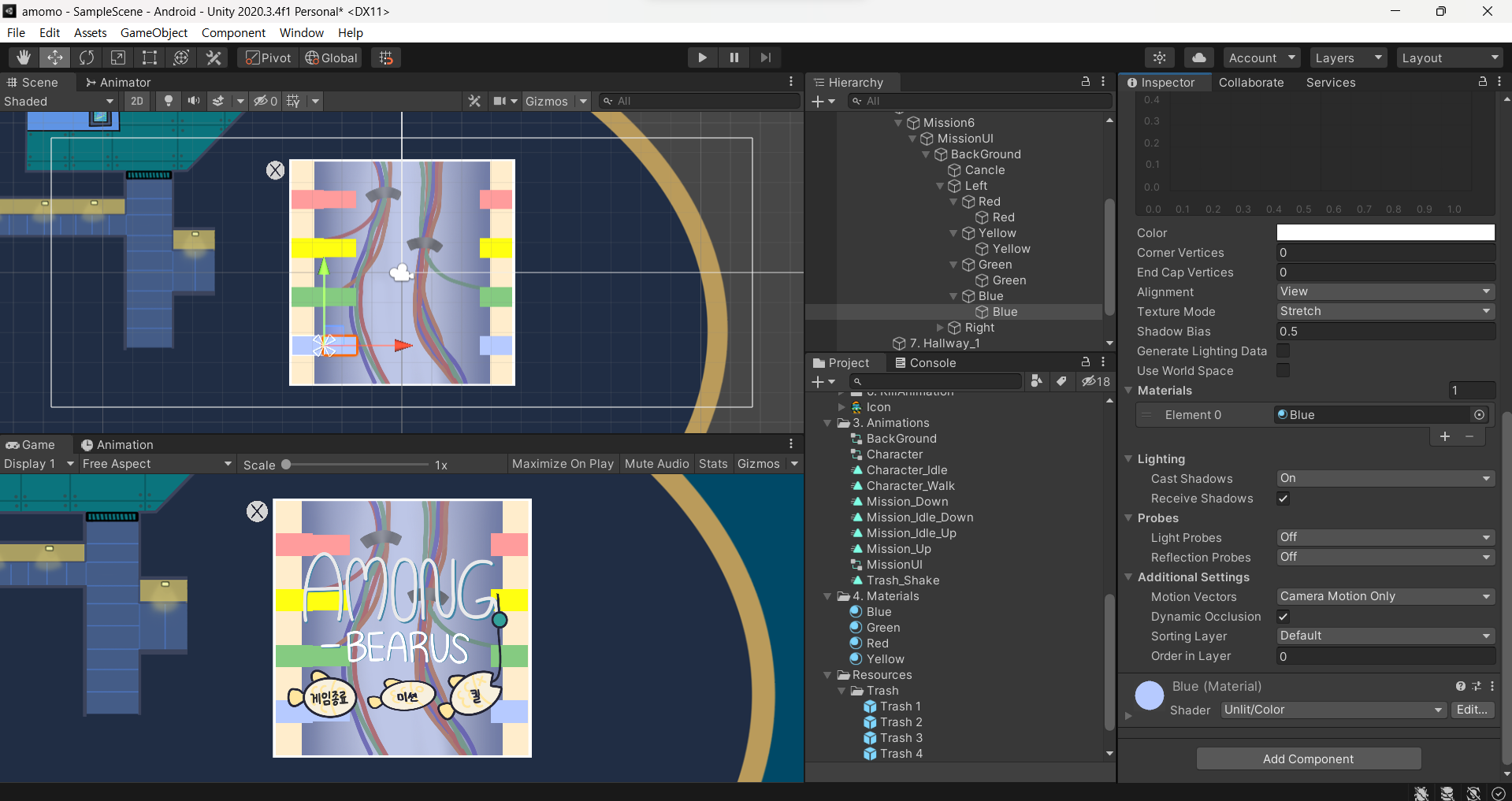Select the Scale tool
1512x801 pixels.
click(118, 57)
